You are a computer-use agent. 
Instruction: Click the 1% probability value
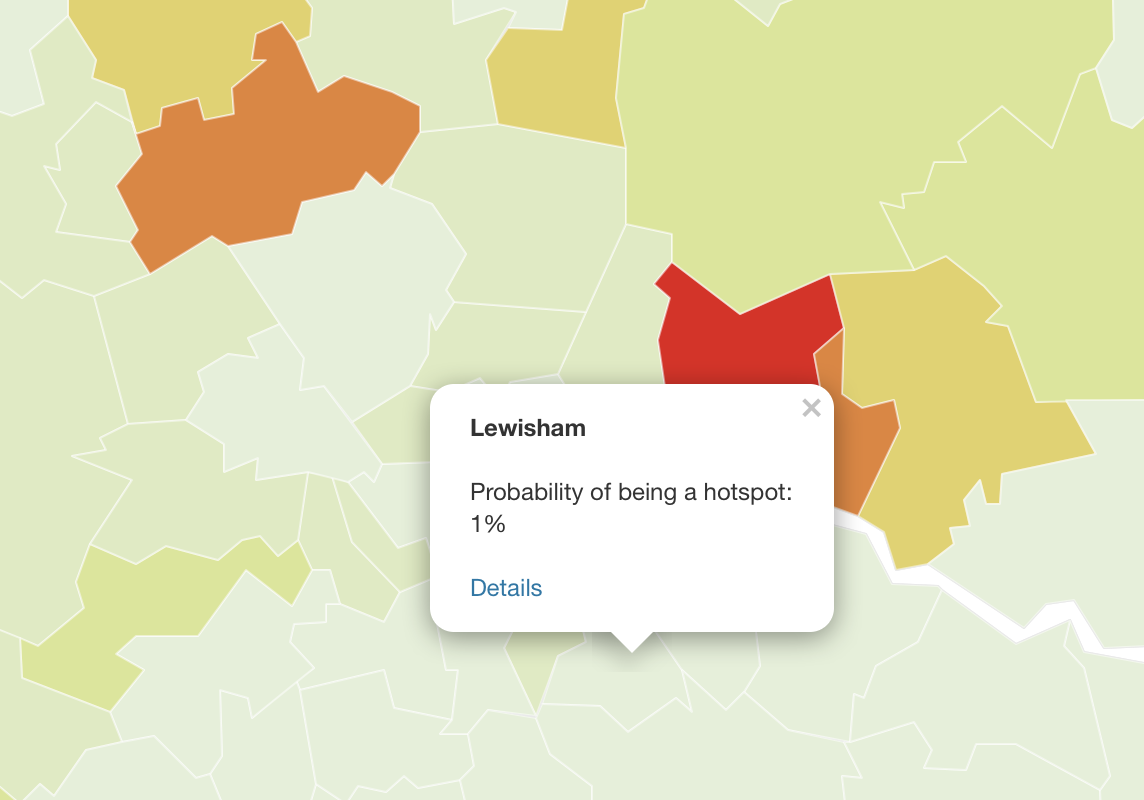tap(488, 523)
